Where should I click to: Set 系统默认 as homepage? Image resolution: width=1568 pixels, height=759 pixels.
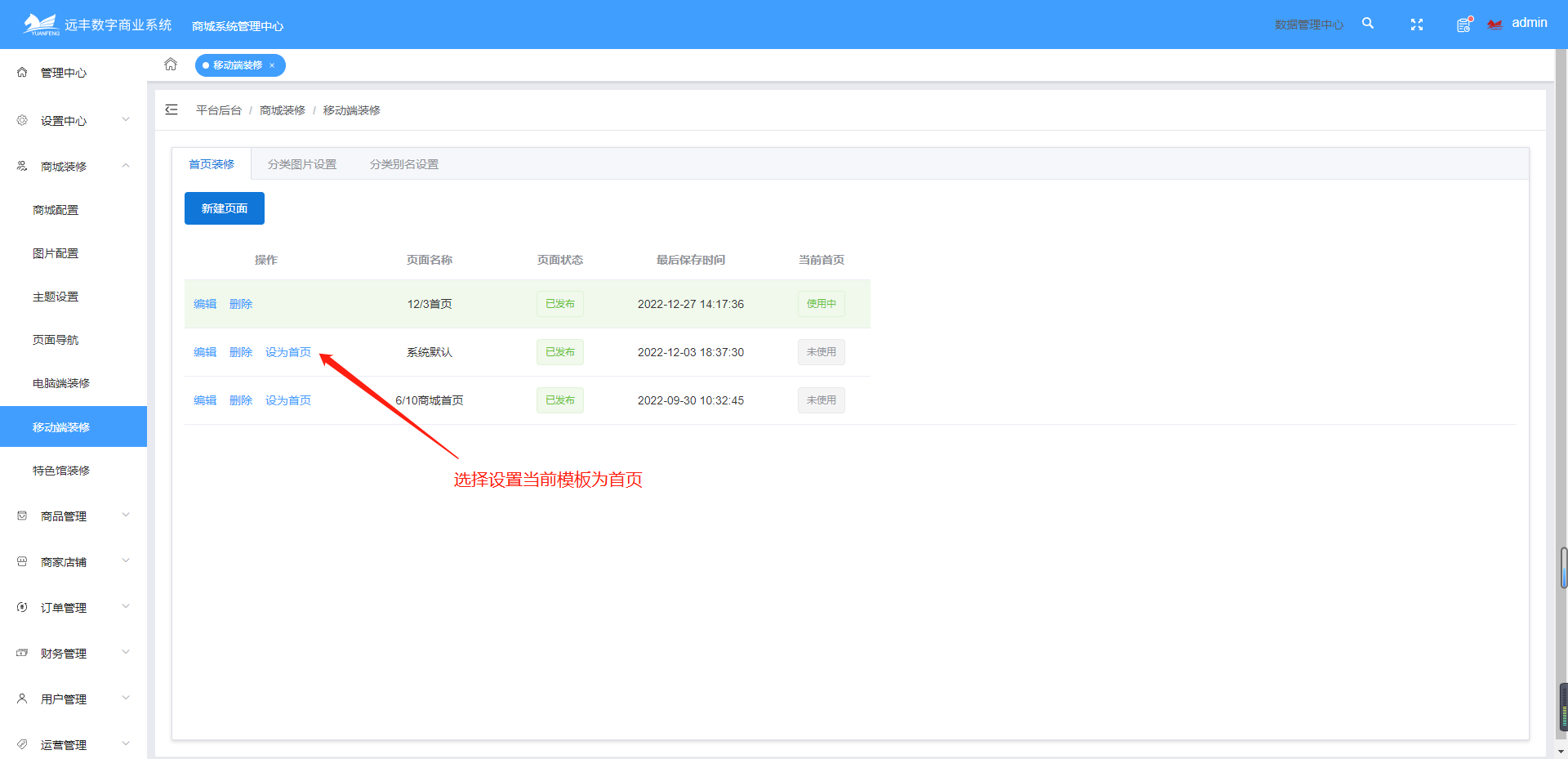pos(288,352)
